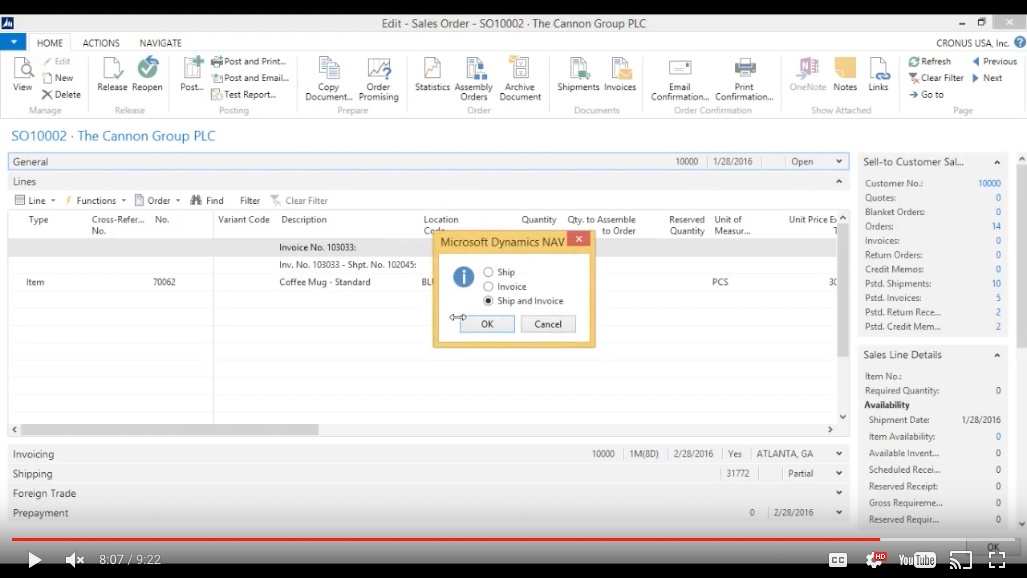
Task: Open the Order dropdown in Lines
Action: tap(158, 201)
